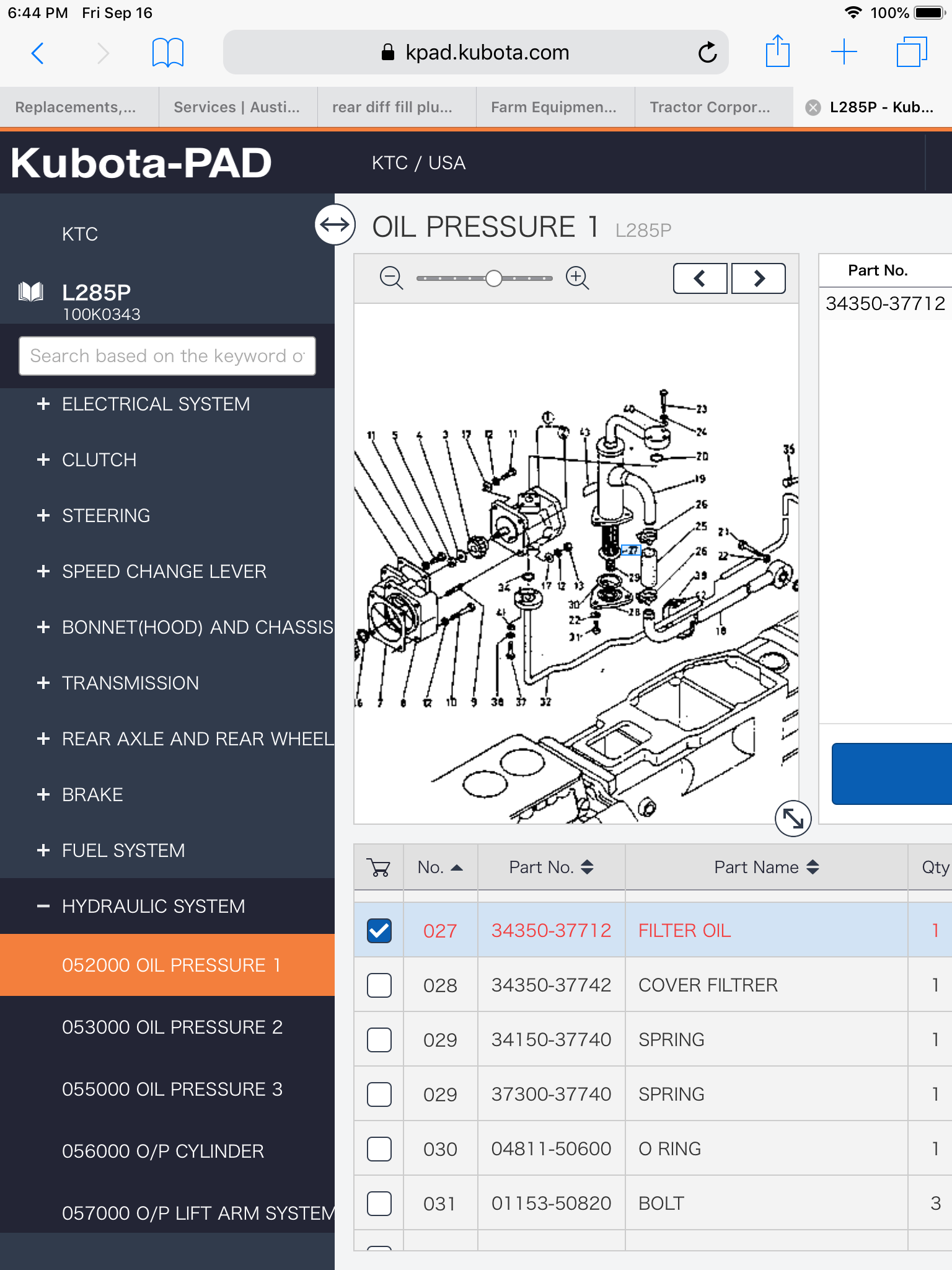
Task: Open Safari bookmarks book icon
Action: (x=167, y=53)
